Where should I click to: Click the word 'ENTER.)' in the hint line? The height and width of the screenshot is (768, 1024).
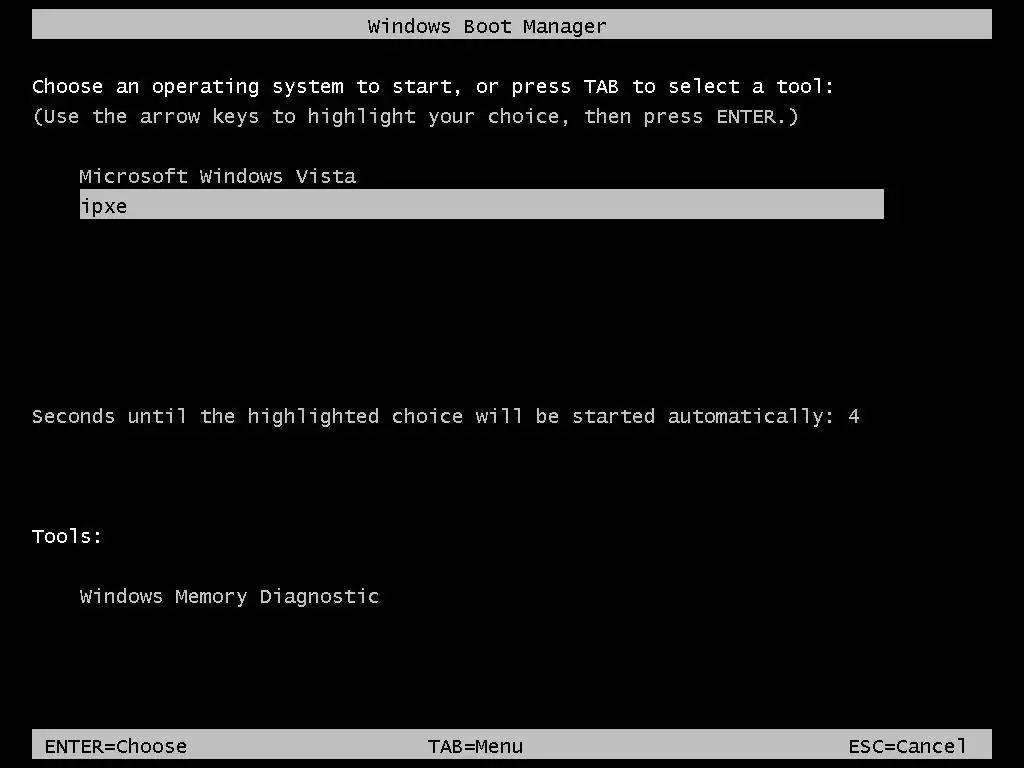[x=758, y=117]
